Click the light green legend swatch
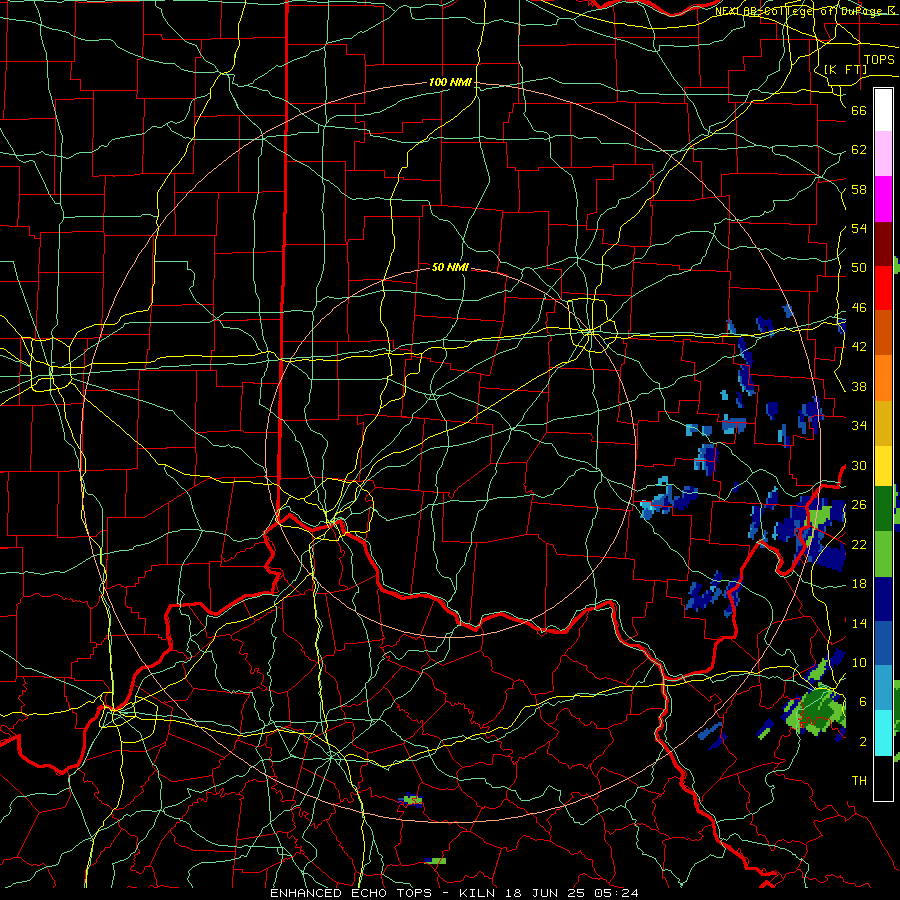Screen dimensions: 900x900 (x=883, y=554)
